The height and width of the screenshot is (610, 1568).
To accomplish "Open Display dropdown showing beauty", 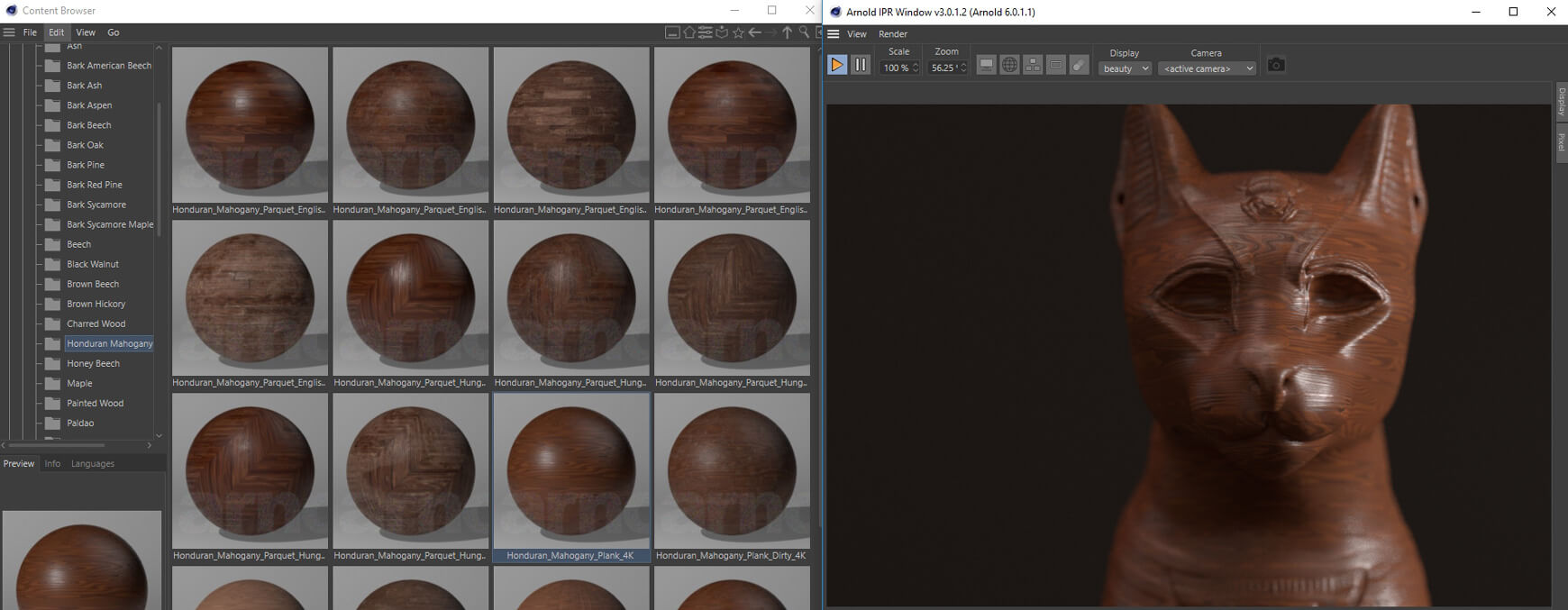I will pyautogui.click(x=1125, y=68).
